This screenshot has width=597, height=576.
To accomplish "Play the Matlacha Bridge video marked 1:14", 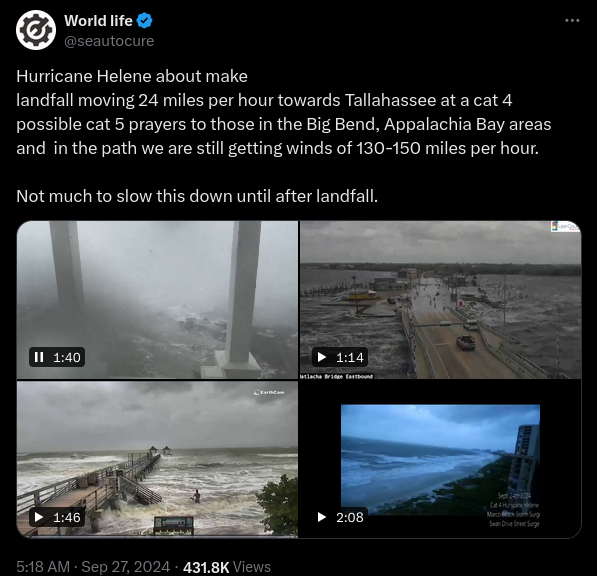I will point(322,357).
